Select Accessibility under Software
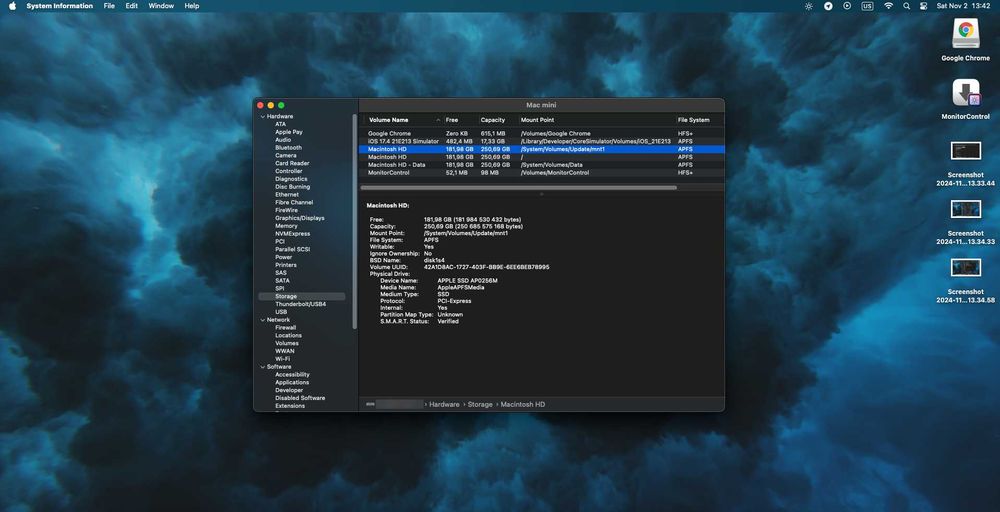Screen dimensions: 1000x512 (x=293, y=375)
